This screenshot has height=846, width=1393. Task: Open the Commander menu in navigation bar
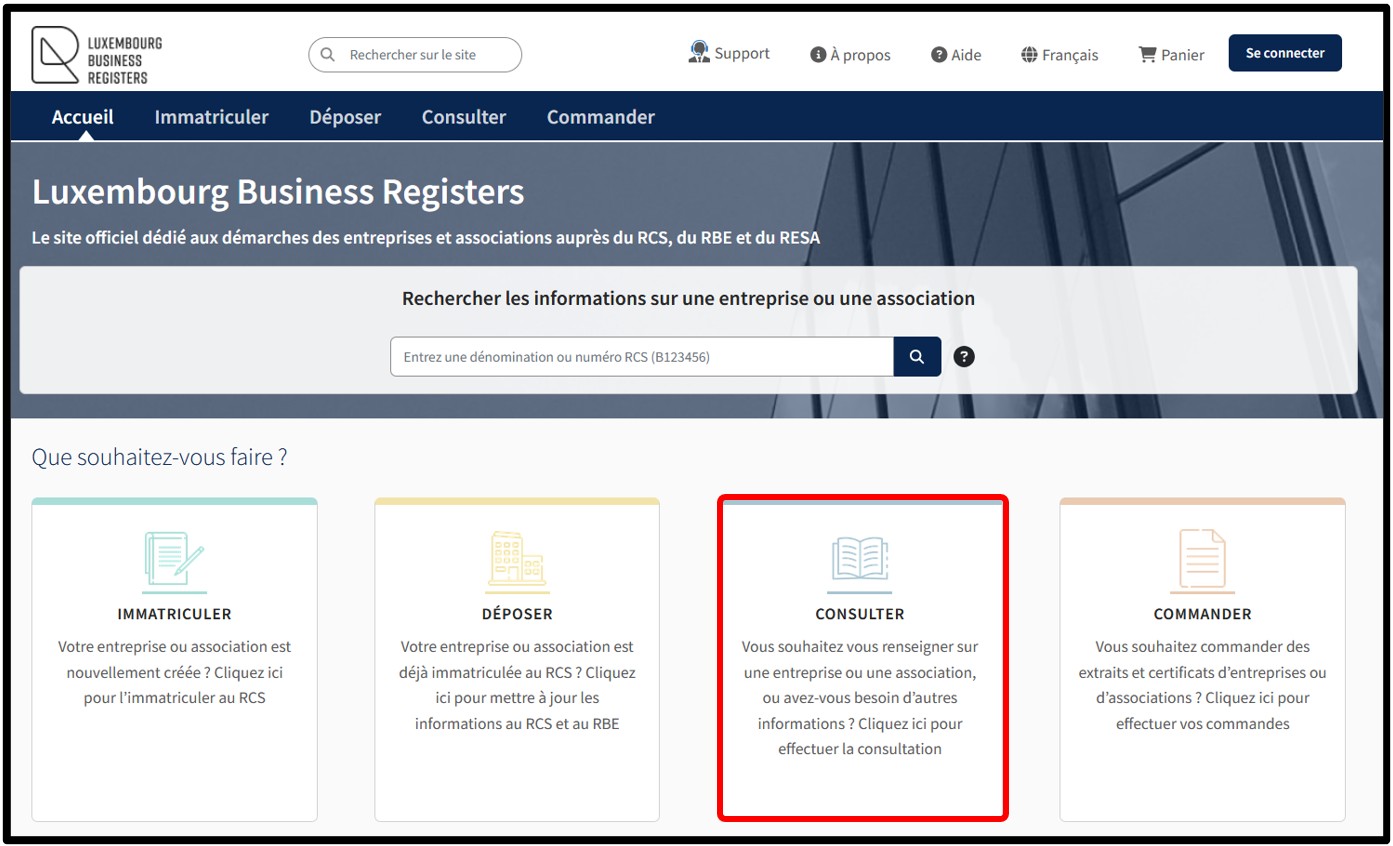pos(600,117)
